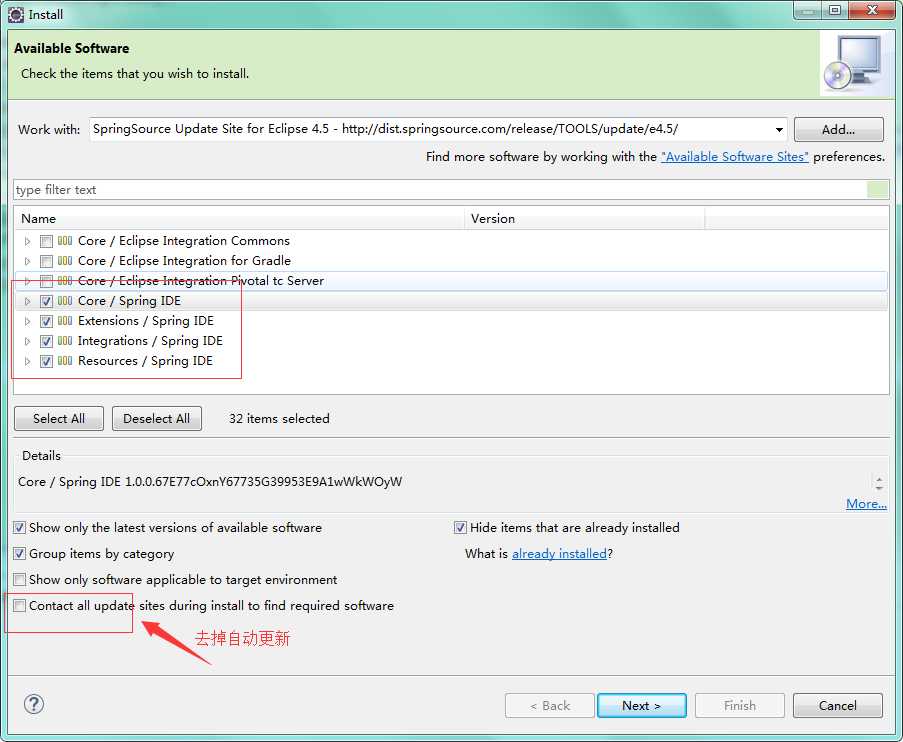Clear the filter with the box at the field's end

(x=878, y=190)
